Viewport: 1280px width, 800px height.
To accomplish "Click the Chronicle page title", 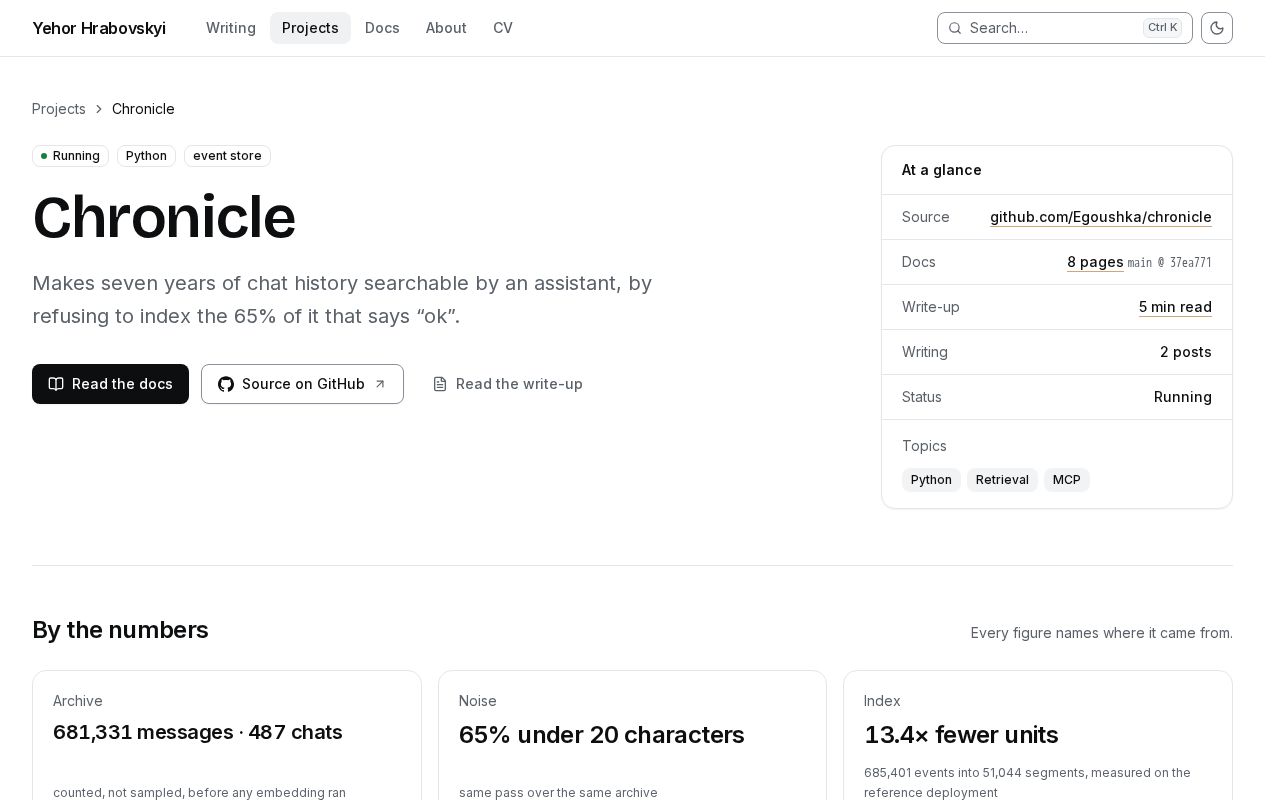I will (164, 217).
